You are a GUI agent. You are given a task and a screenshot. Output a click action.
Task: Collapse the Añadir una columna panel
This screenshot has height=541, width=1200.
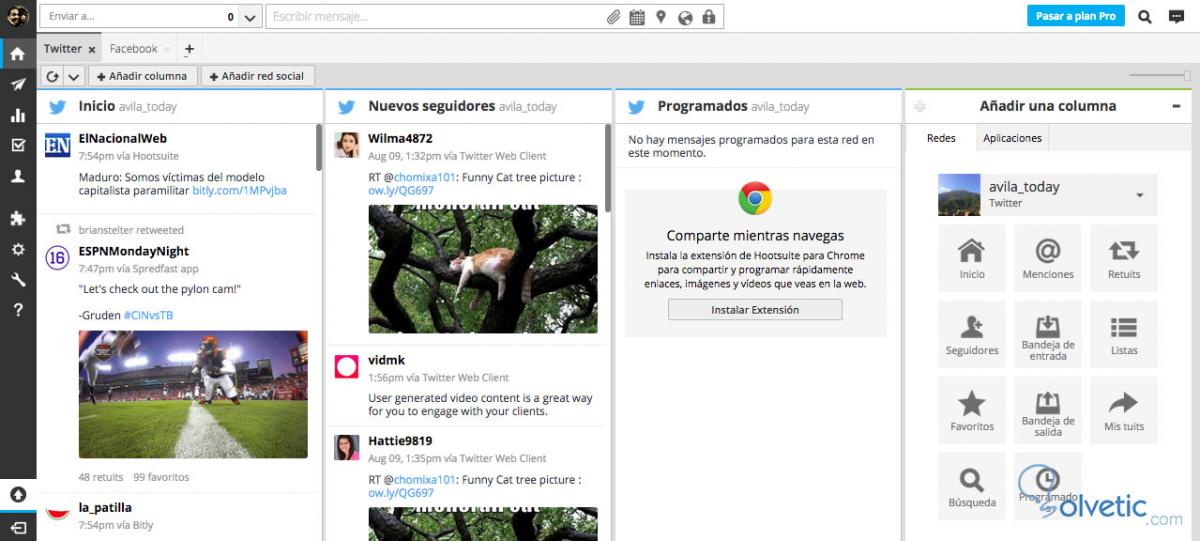1176,106
